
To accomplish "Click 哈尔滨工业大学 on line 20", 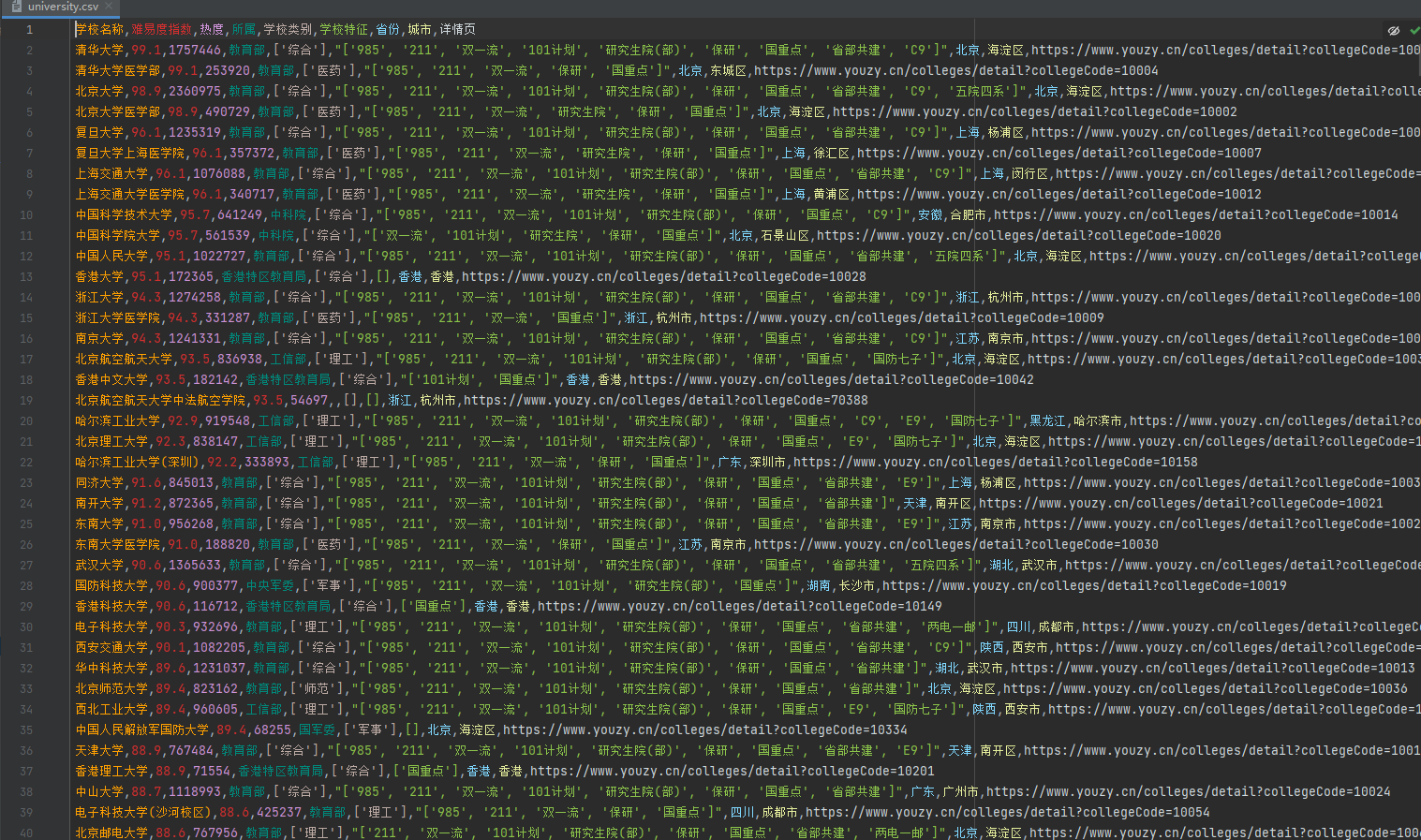I will (116, 420).
